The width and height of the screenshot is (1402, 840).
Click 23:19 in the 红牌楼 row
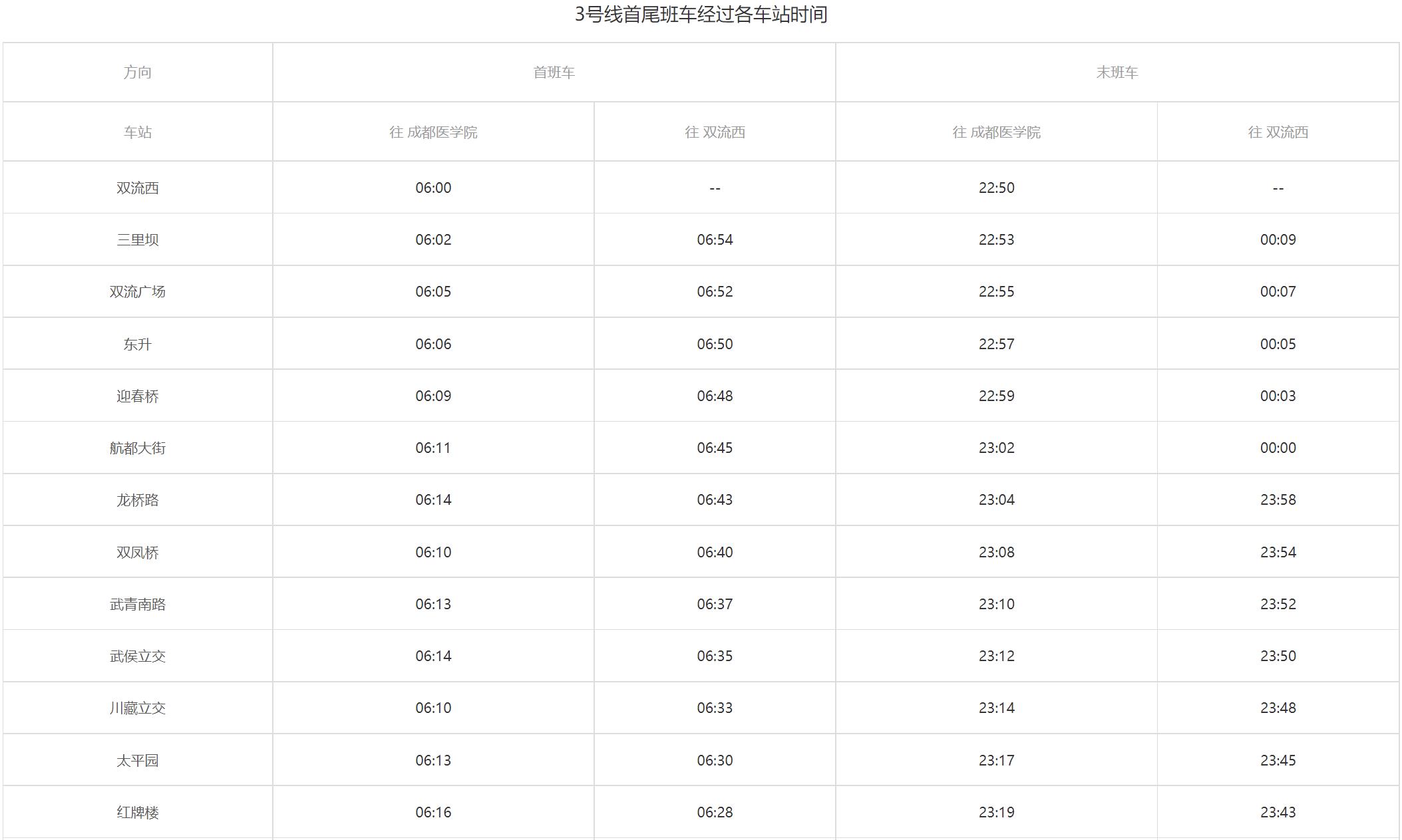(996, 812)
